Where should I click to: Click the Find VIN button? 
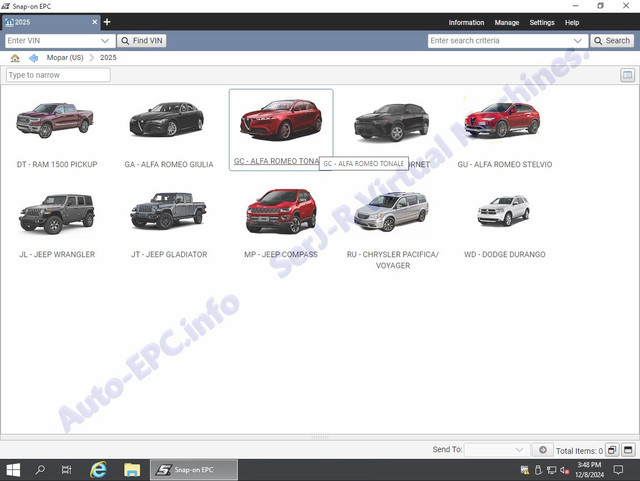[x=142, y=40]
